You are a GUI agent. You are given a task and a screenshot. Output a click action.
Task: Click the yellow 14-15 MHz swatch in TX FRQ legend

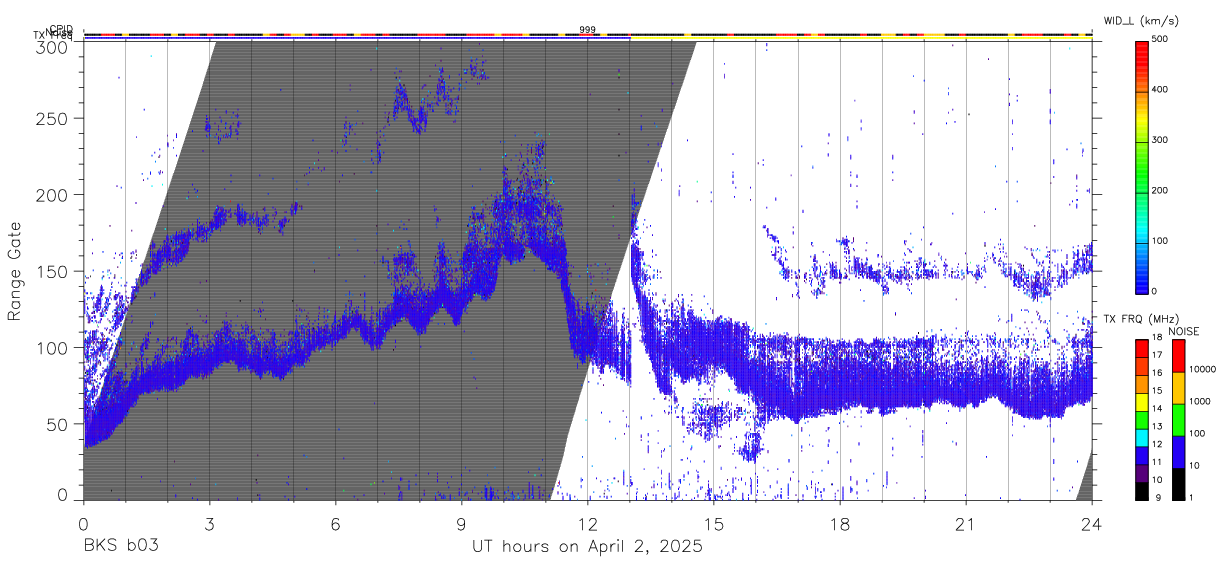(x=1142, y=404)
